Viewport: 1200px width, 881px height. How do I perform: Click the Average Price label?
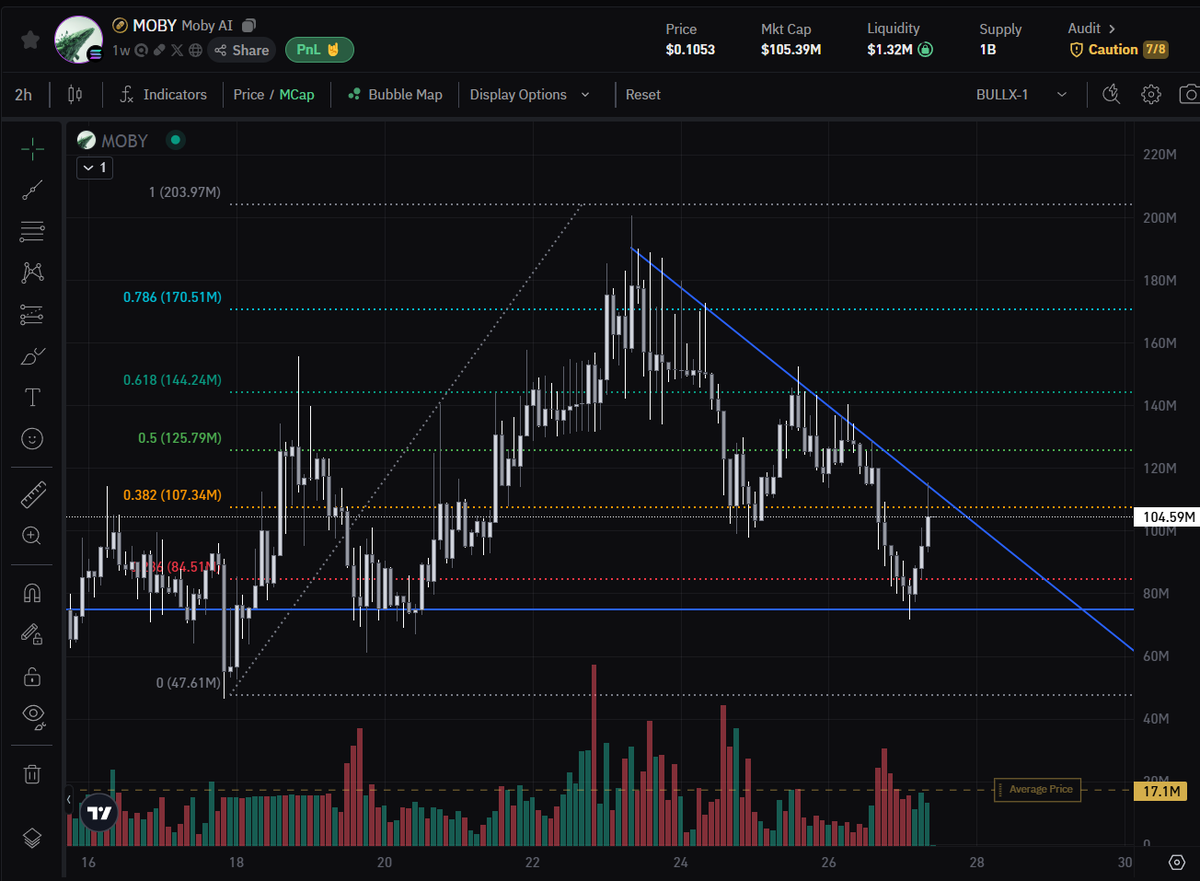point(1040,790)
